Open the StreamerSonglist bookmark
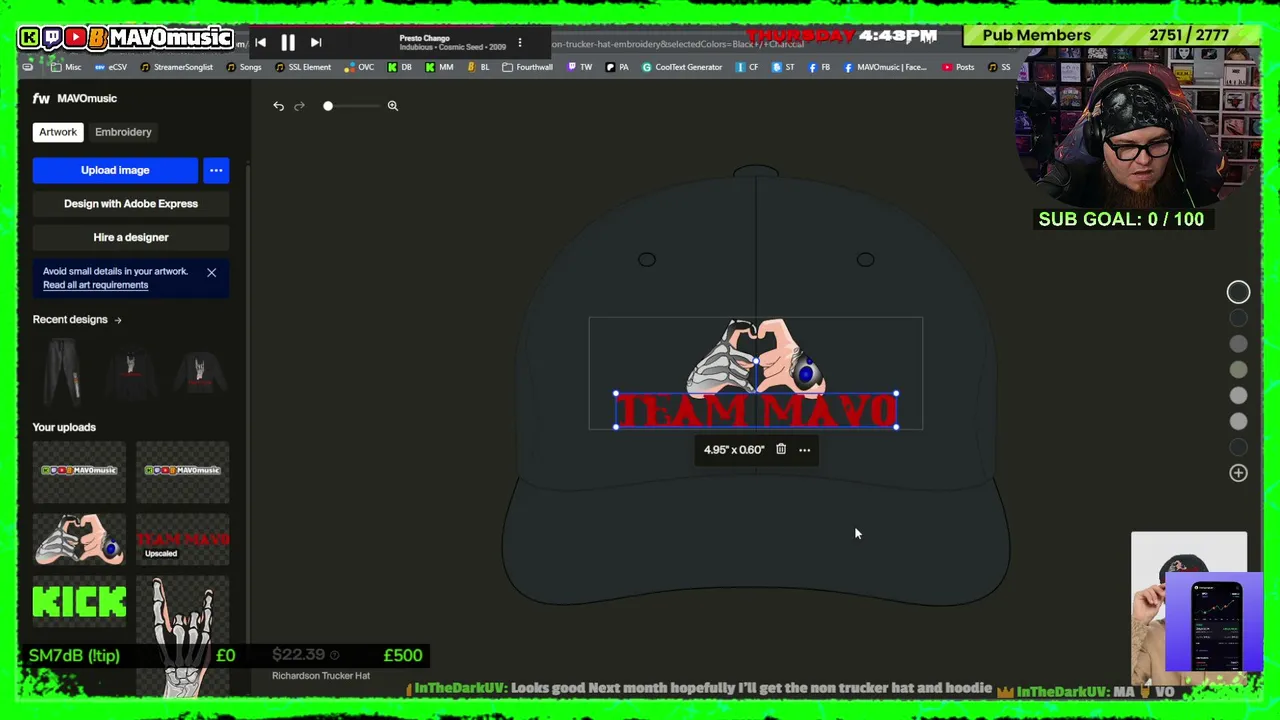 pos(177,67)
